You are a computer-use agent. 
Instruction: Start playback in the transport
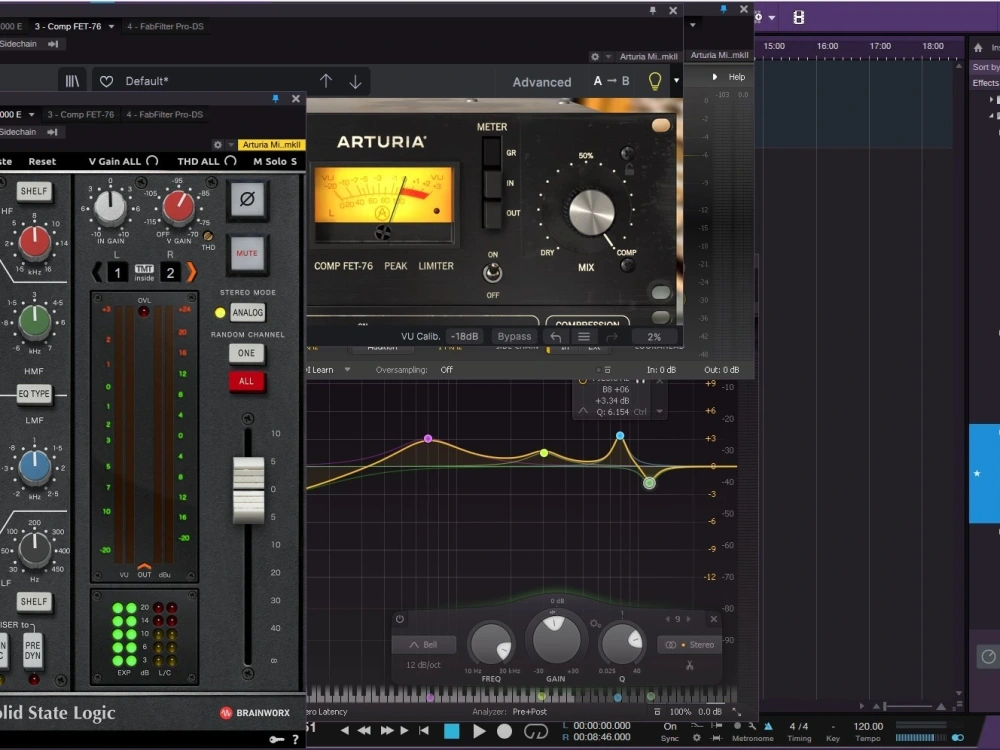click(479, 731)
